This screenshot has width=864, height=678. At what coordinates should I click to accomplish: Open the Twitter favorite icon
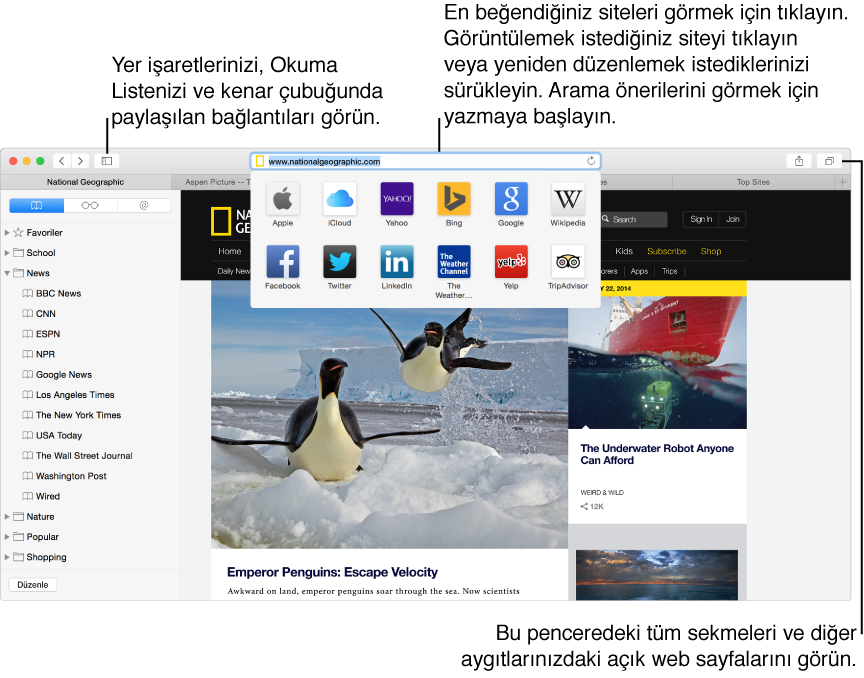coord(340,262)
